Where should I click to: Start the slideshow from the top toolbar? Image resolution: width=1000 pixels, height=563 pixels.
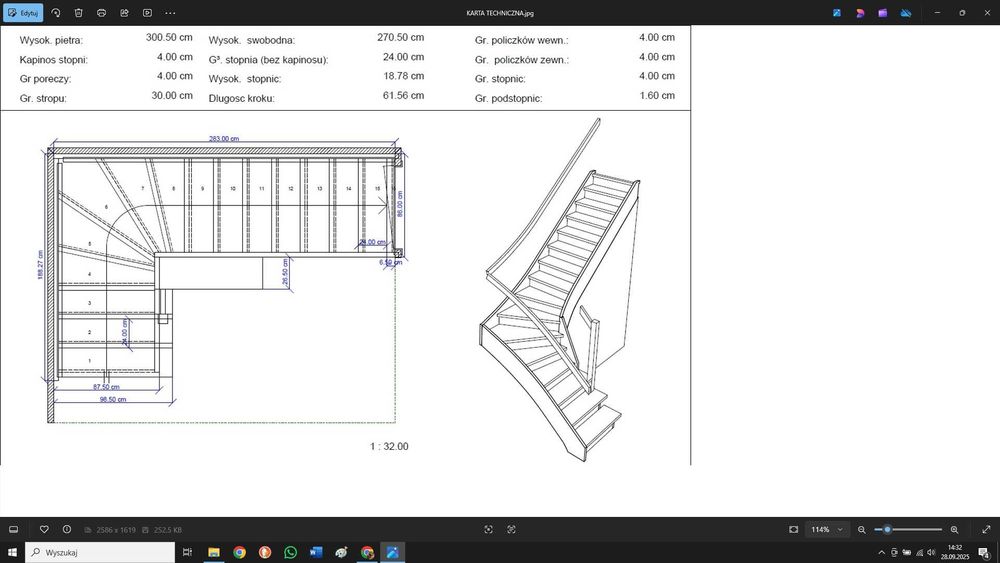click(147, 13)
